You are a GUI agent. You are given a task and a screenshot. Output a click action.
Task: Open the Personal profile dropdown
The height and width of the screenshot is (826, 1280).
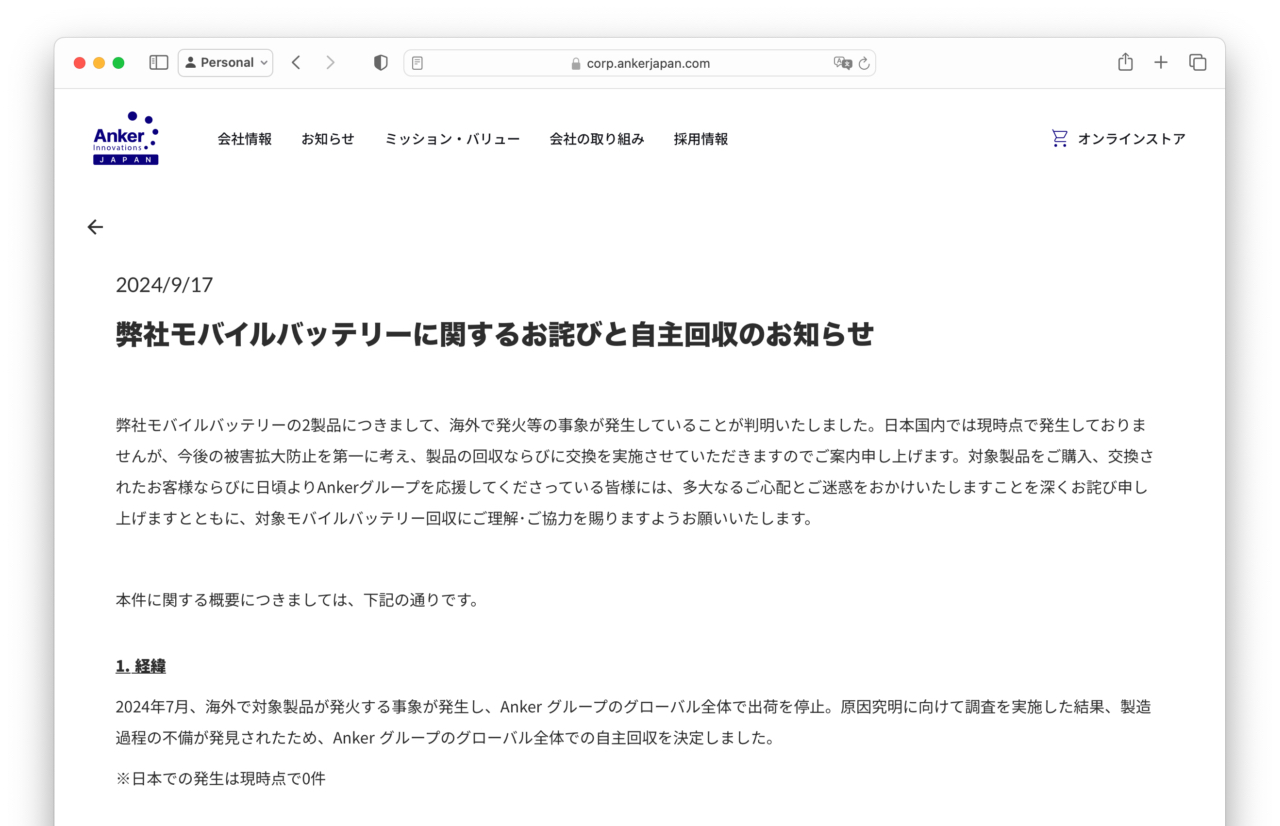226,62
